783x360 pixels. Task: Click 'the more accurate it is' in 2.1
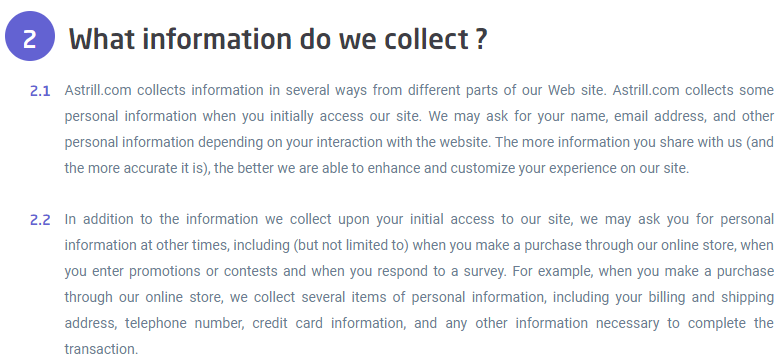tap(132, 168)
